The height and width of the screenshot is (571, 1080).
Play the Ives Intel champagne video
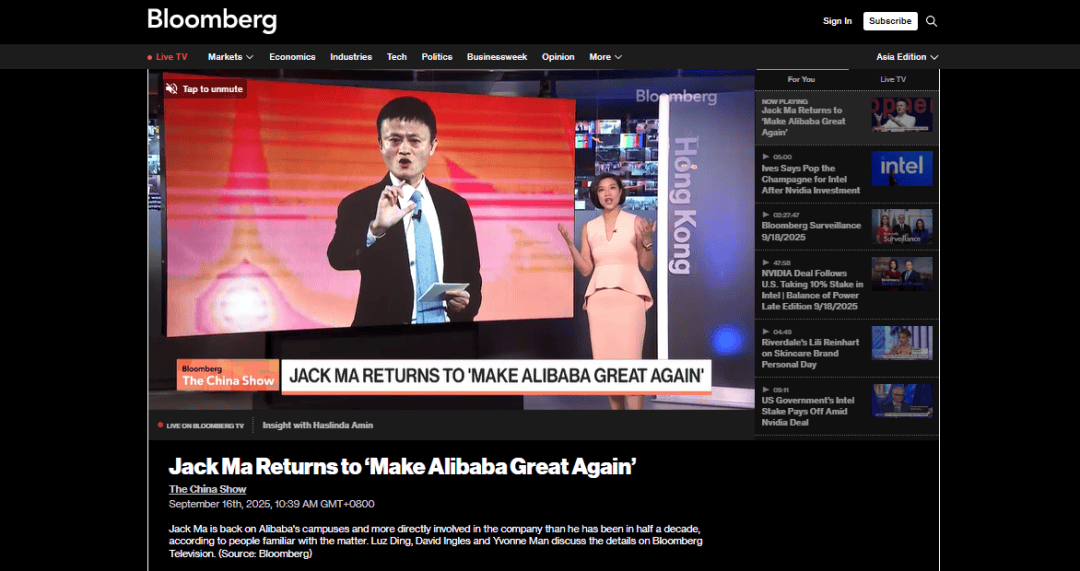click(810, 179)
